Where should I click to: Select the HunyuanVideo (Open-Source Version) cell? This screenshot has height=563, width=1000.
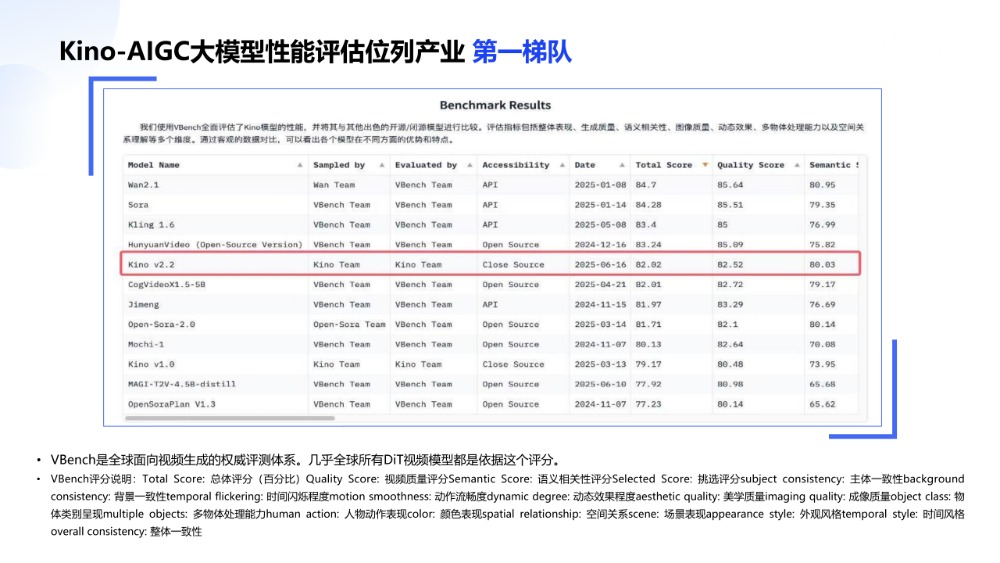[x=215, y=245]
